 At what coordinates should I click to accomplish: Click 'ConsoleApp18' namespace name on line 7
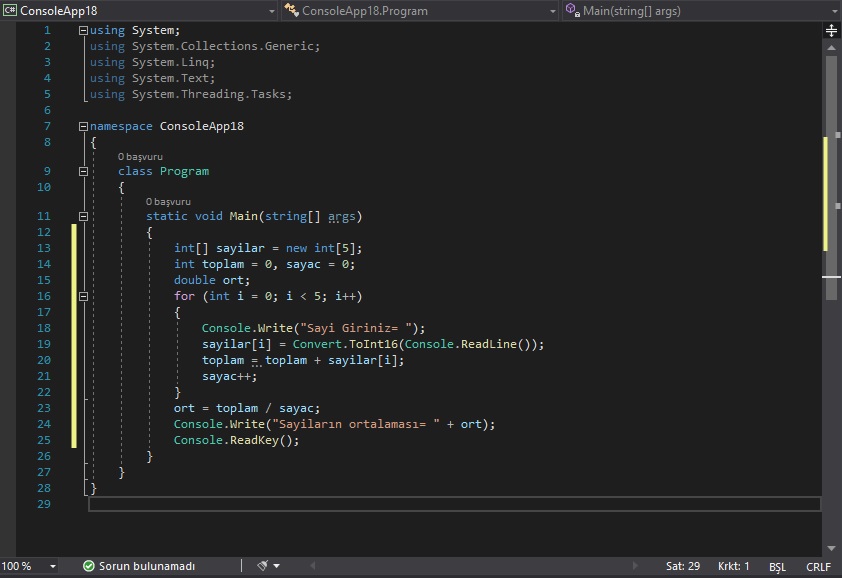202,126
